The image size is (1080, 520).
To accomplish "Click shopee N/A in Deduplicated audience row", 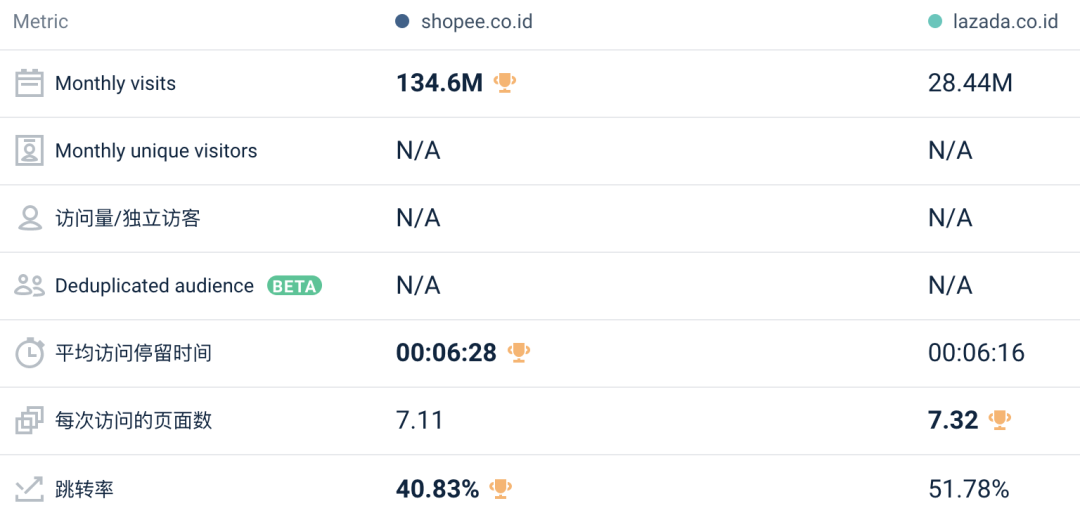I will click(x=418, y=286).
